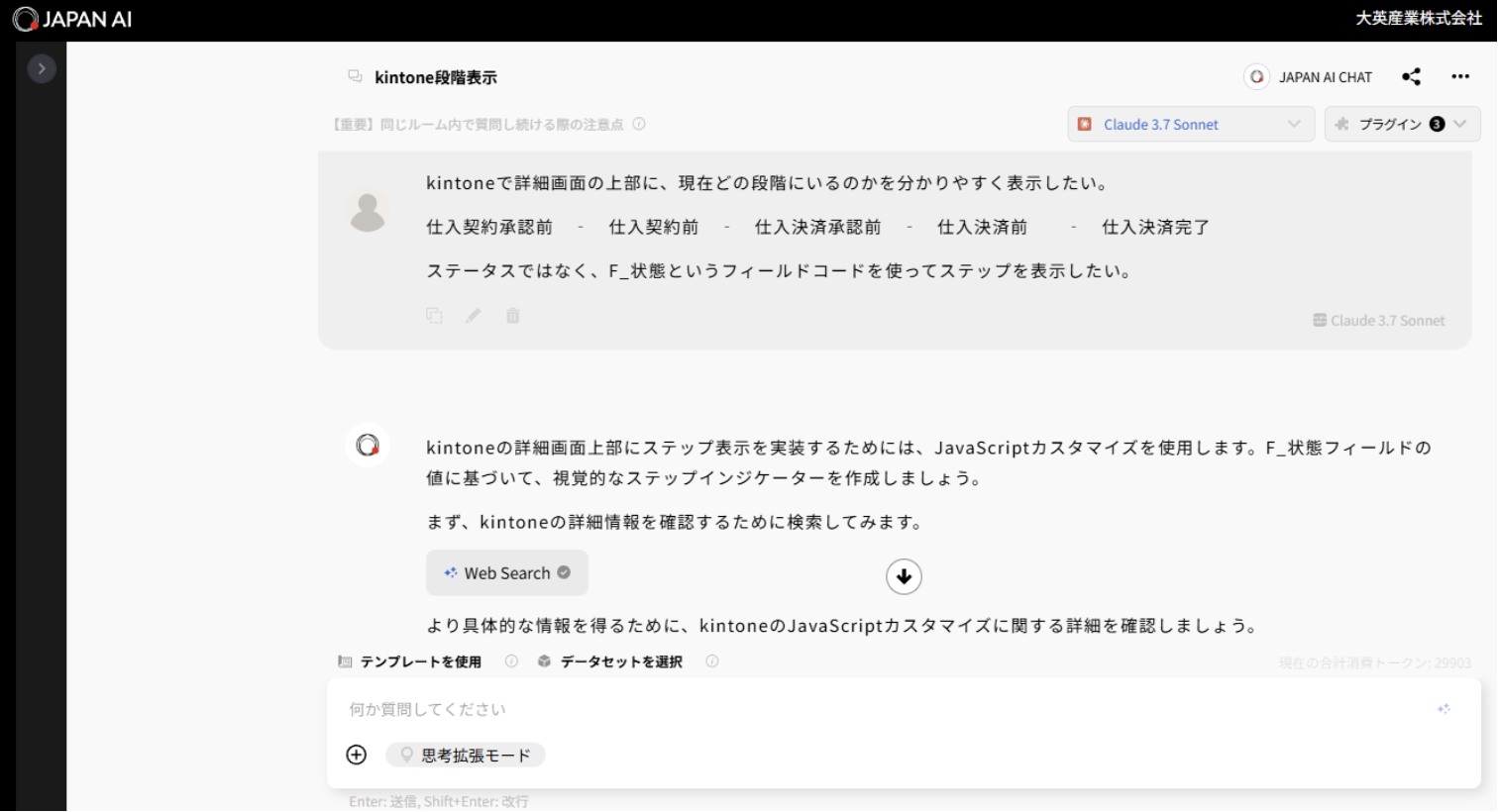Screen dimensions: 1498x812
Task: Click the sparkle prompt-enhance icon in input
Action: (x=1444, y=709)
